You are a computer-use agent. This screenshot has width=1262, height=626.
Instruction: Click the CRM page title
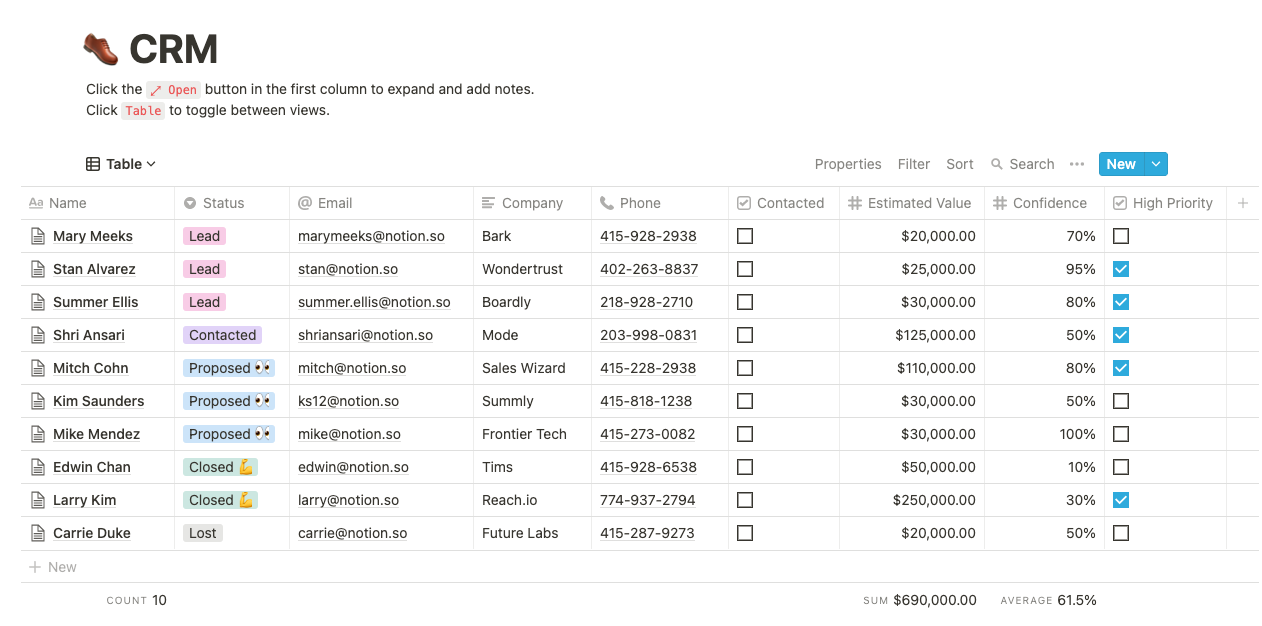pyautogui.click(x=173, y=49)
